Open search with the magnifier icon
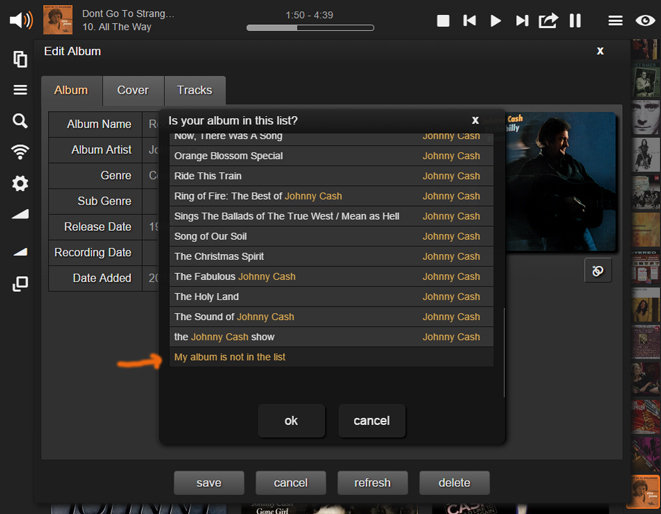The image size is (661, 514). point(20,121)
